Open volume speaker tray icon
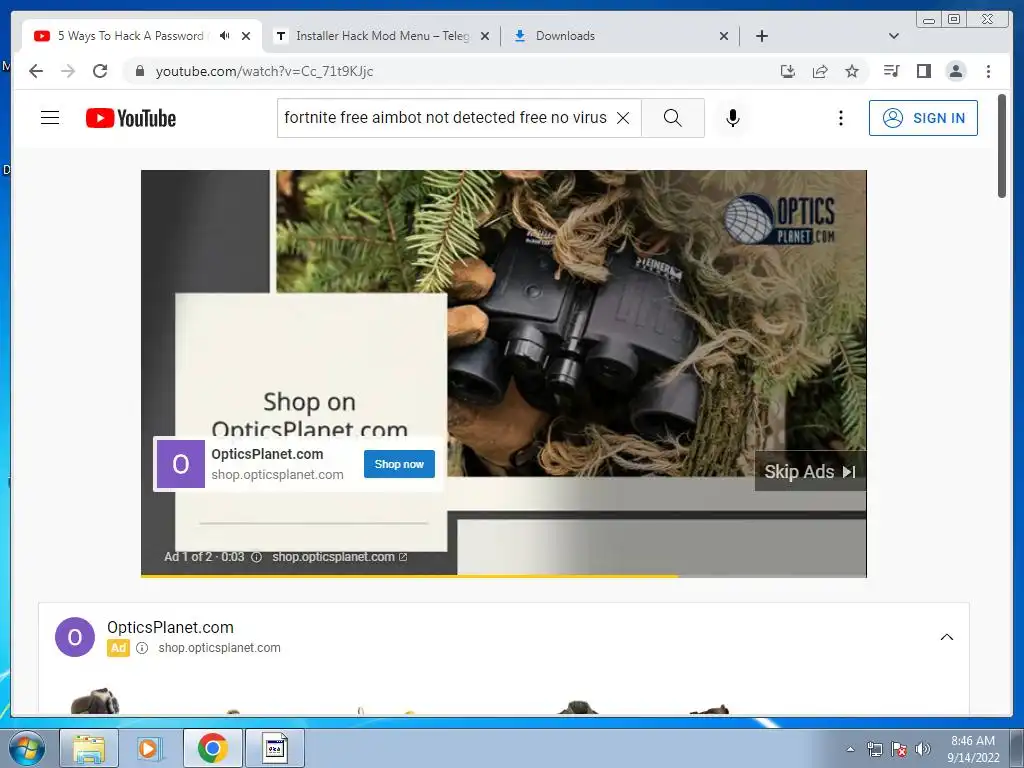The image size is (1024, 768). point(923,749)
